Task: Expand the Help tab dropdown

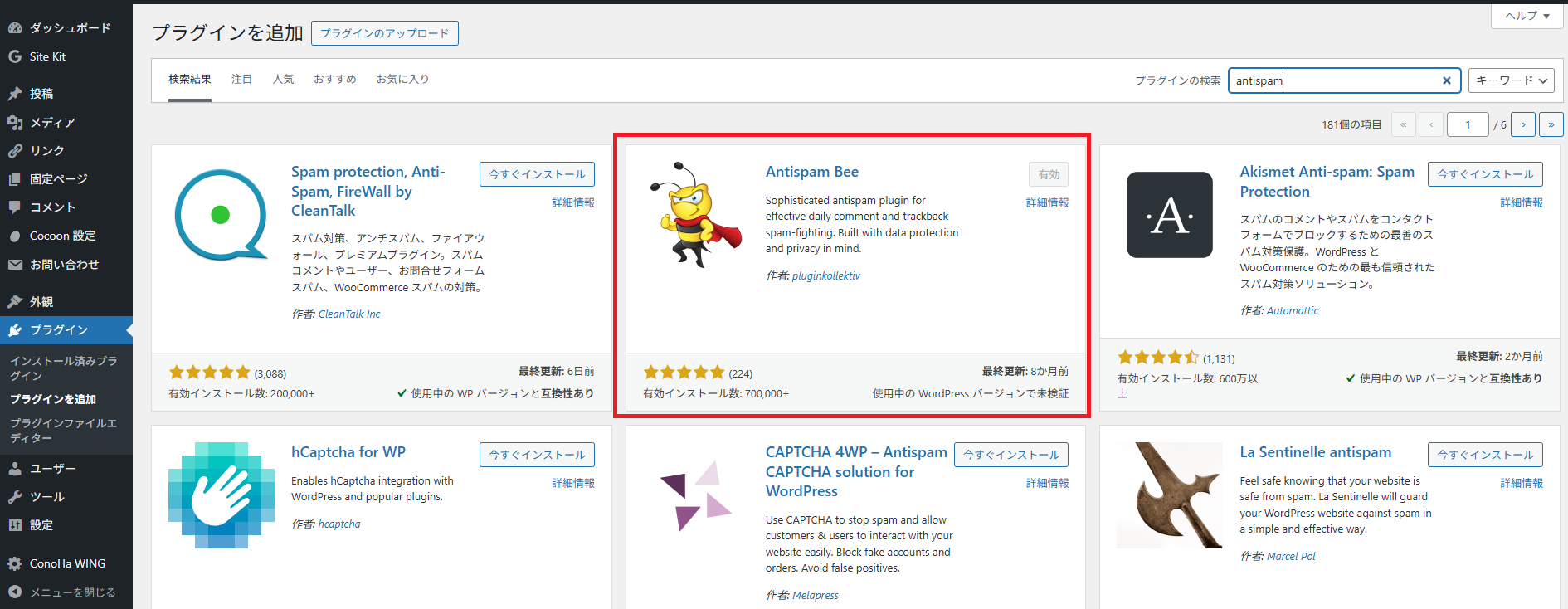Action: click(x=1527, y=16)
